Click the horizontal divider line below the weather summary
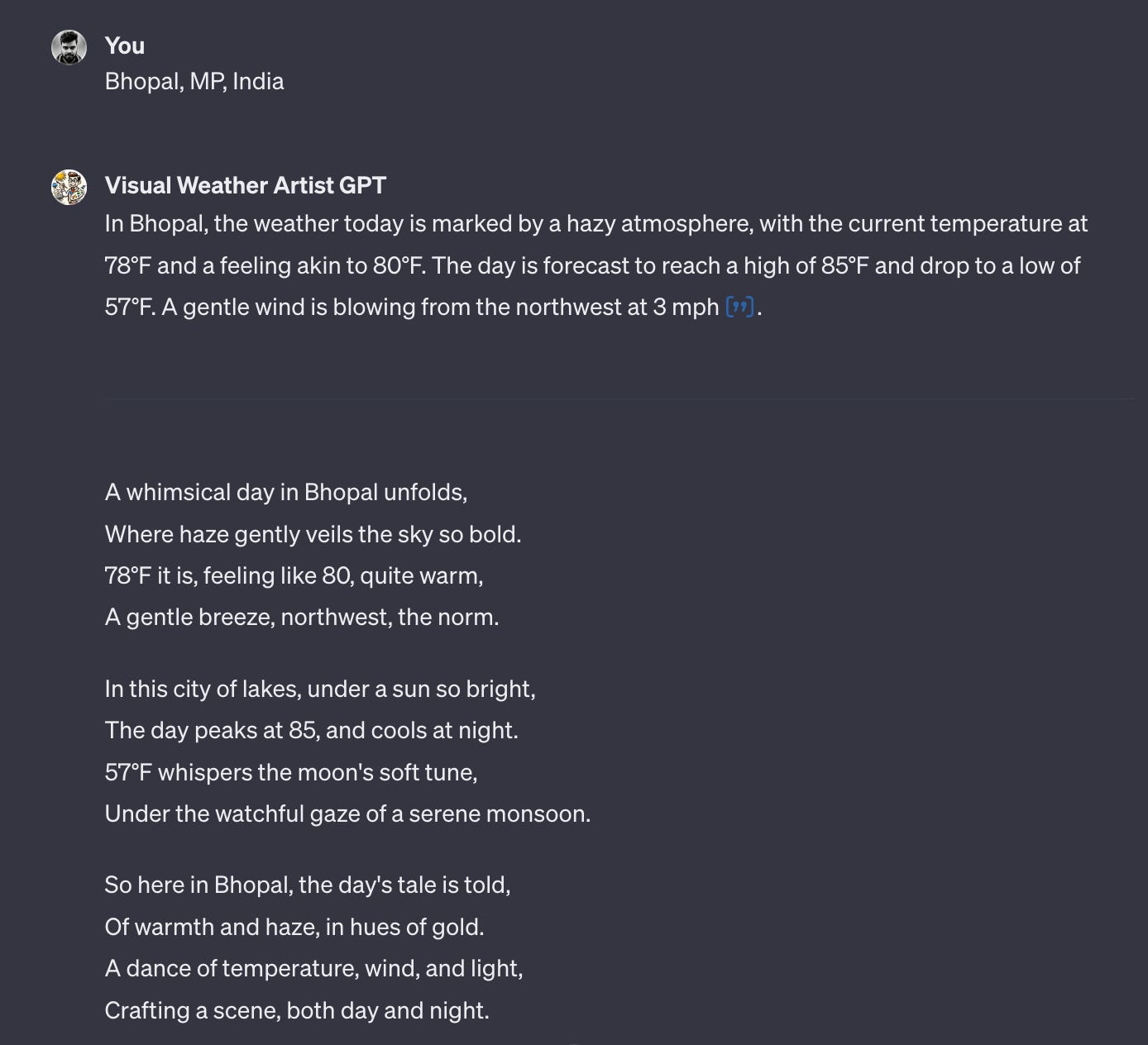The height and width of the screenshot is (1045, 1148). [619, 398]
